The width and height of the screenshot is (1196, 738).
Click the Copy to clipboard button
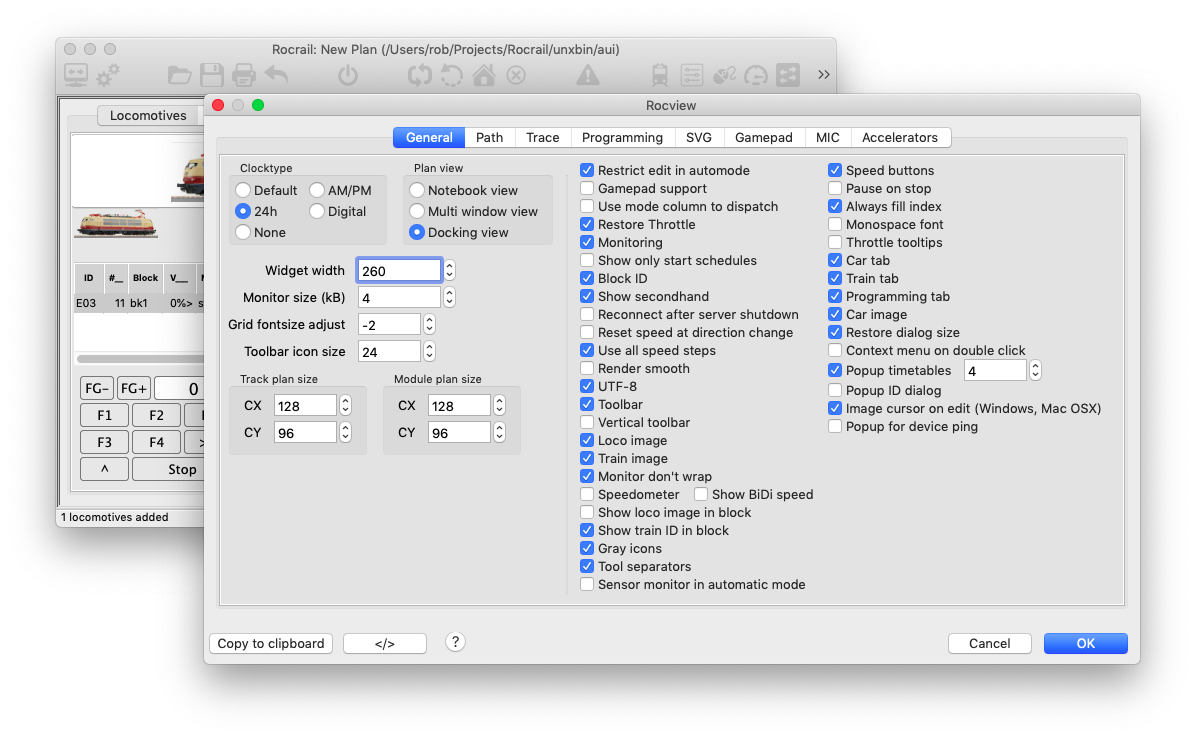pyautogui.click(x=271, y=644)
